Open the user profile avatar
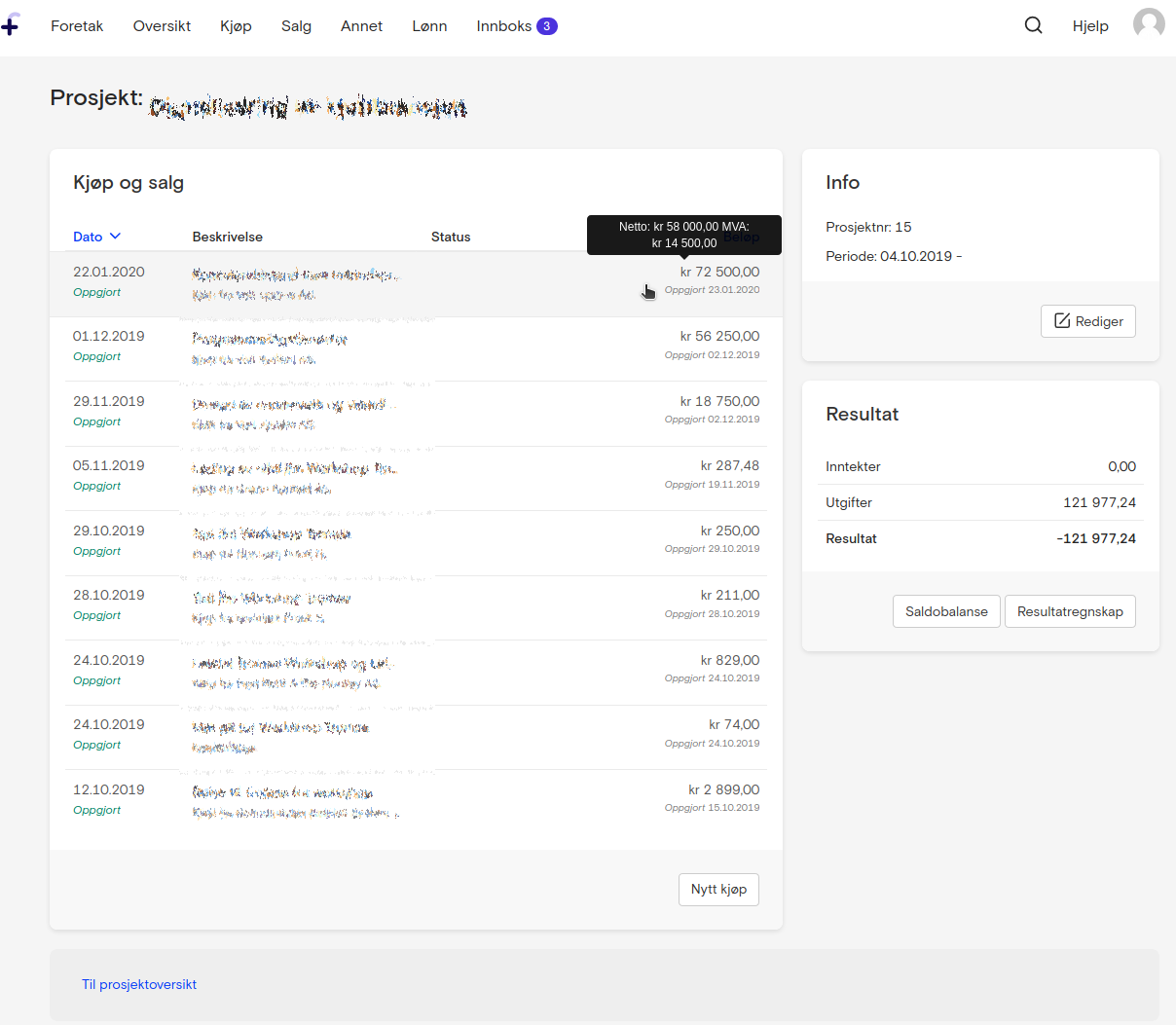 point(1149,24)
